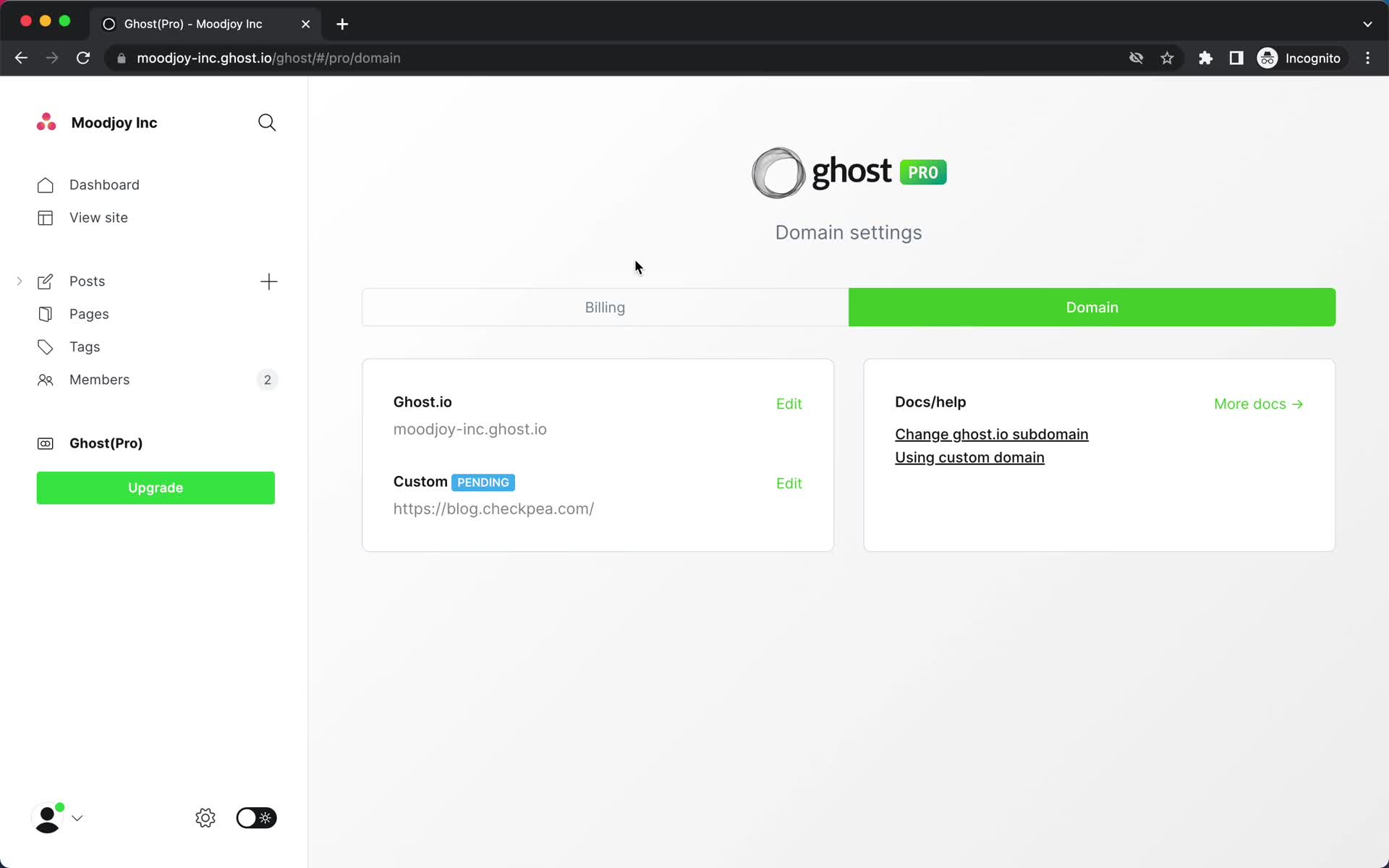The image size is (1389, 868).
Task: Click the tracking protection eye-slash icon
Action: 1136,58
